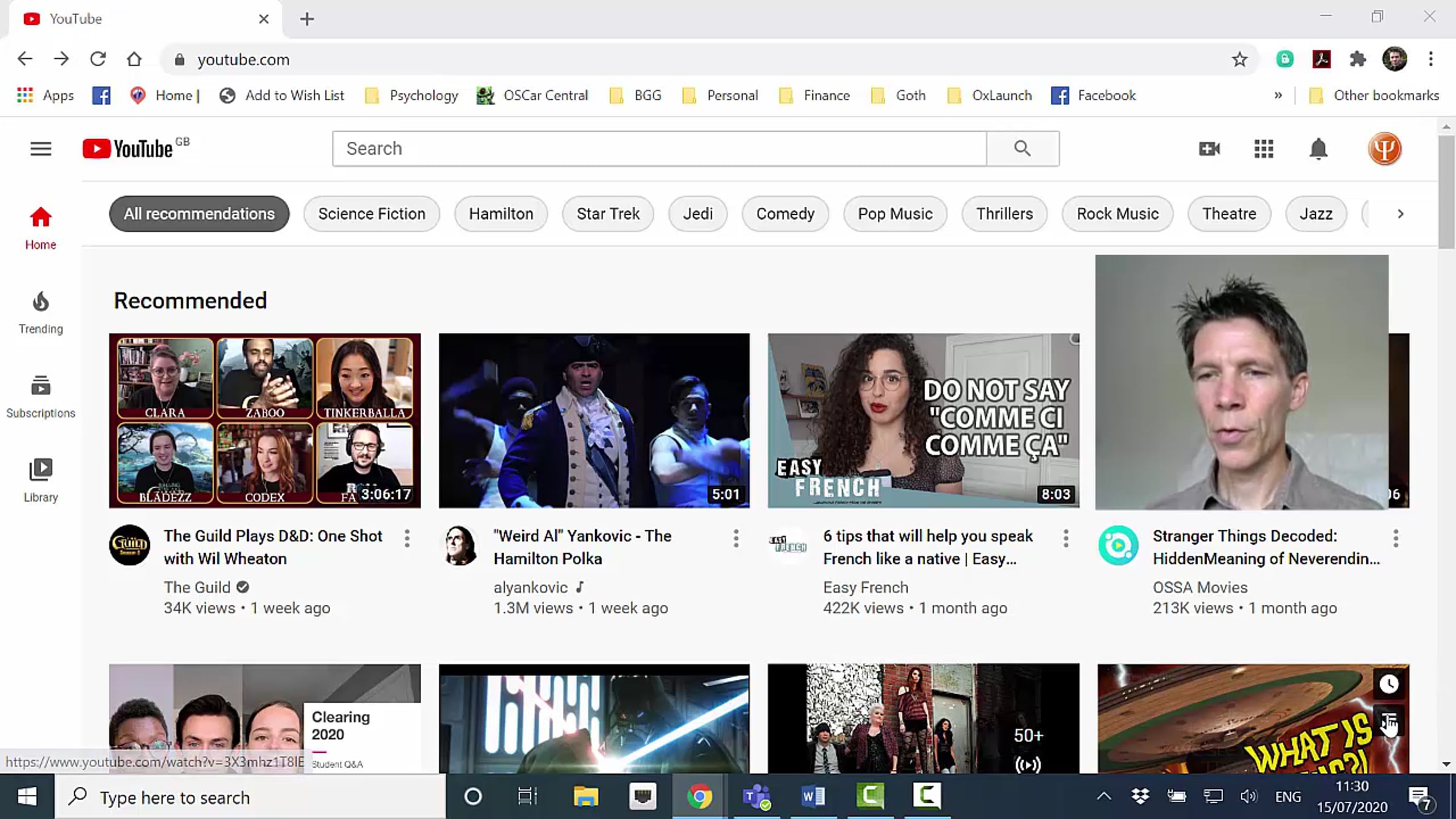This screenshot has width=1456, height=819.
Task: Select the Rock Music chip
Action: pos(1117,214)
